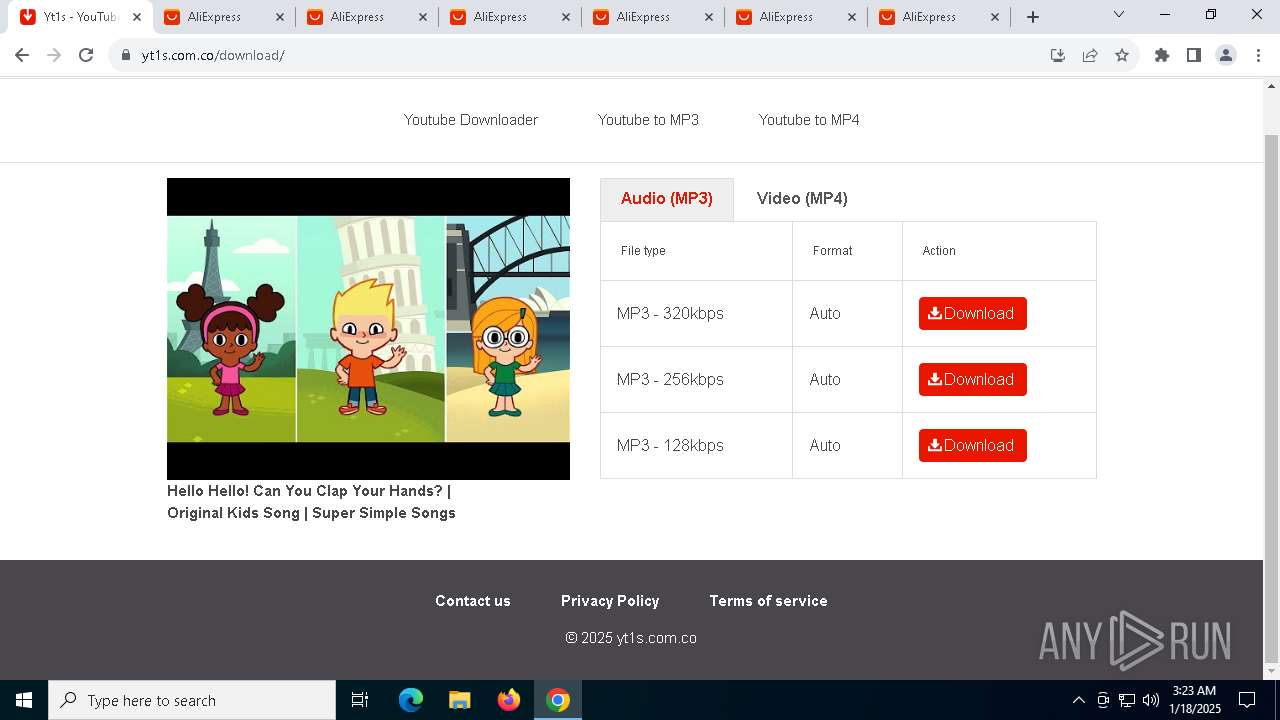The width and height of the screenshot is (1280, 720).
Task: Switch to the last AliExpress tab
Action: (940, 17)
